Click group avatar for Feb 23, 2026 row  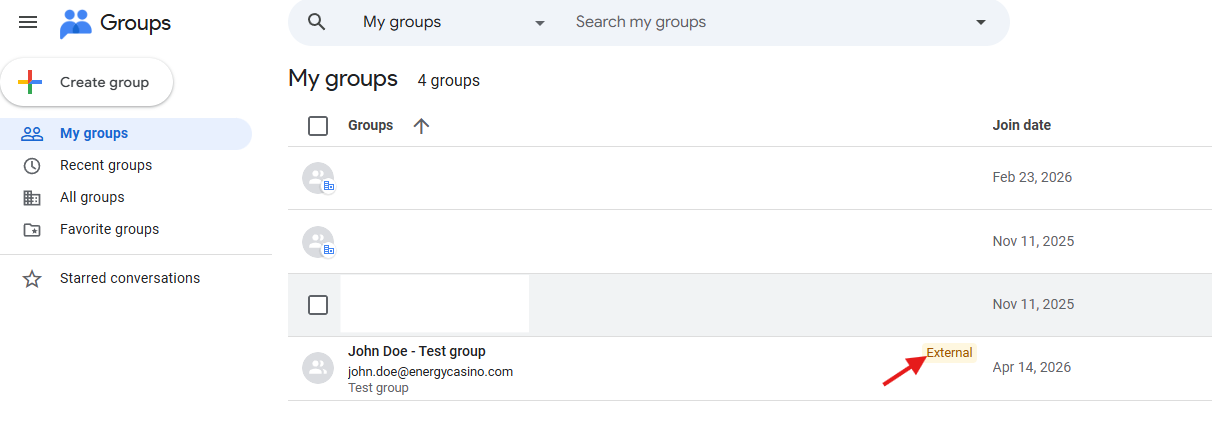click(318, 178)
